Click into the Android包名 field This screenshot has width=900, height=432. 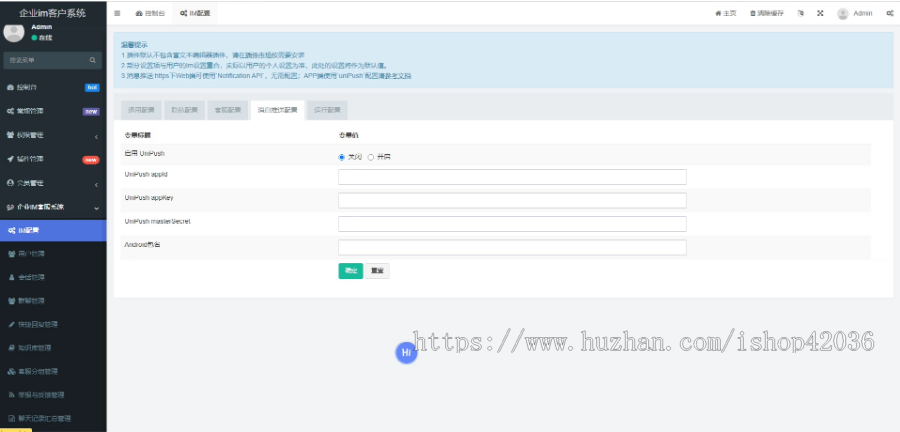tap(512, 248)
